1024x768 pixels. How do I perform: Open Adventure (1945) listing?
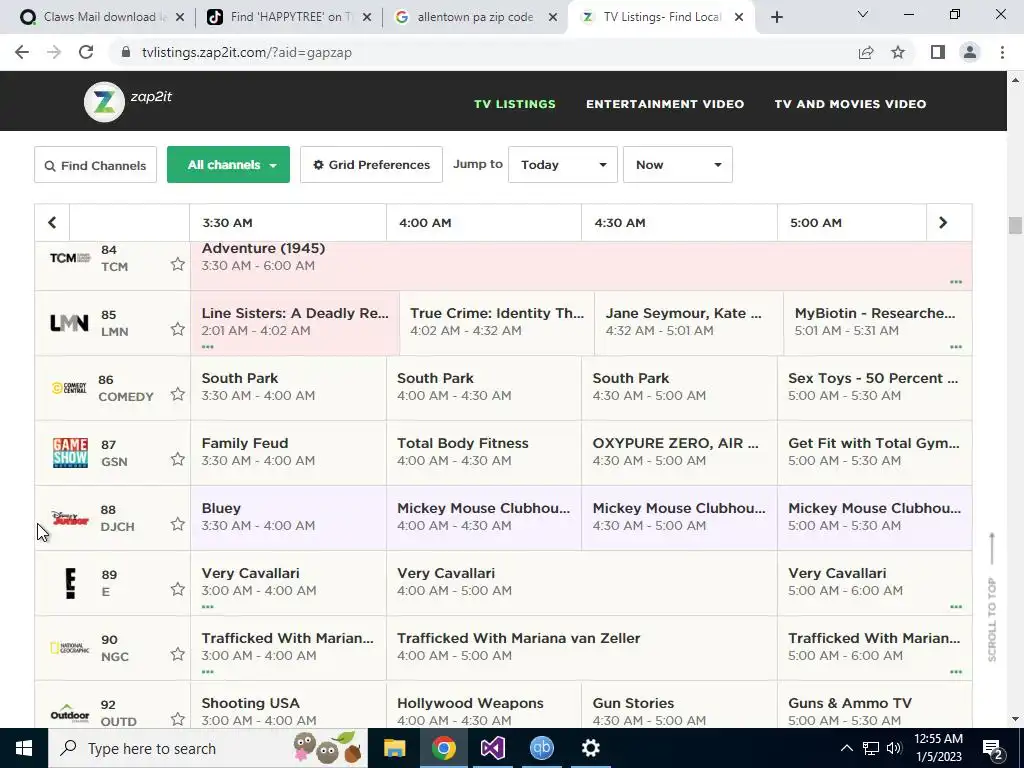point(581,266)
